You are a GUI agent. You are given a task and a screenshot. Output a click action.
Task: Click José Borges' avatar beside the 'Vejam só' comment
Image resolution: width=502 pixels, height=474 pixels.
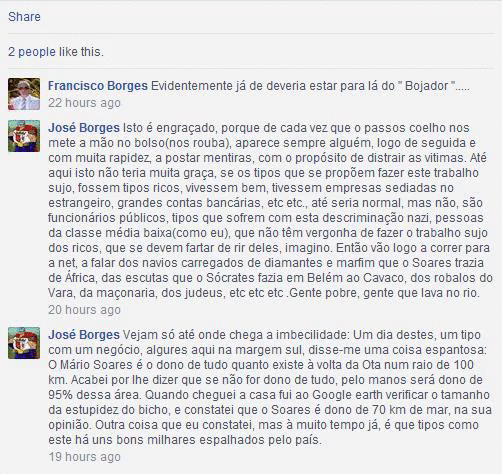point(24,343)
